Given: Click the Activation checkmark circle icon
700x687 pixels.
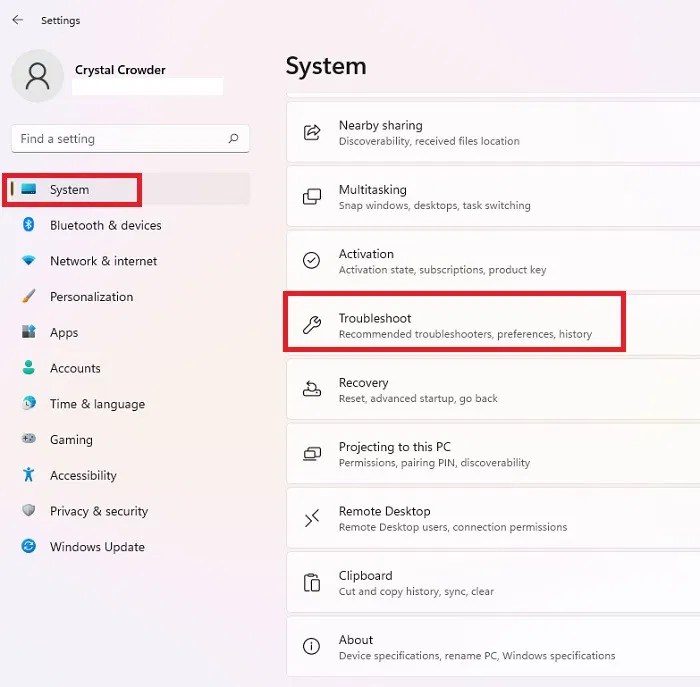Looking at the screenshot, I should pyautogui.click(x=312, y=261).
